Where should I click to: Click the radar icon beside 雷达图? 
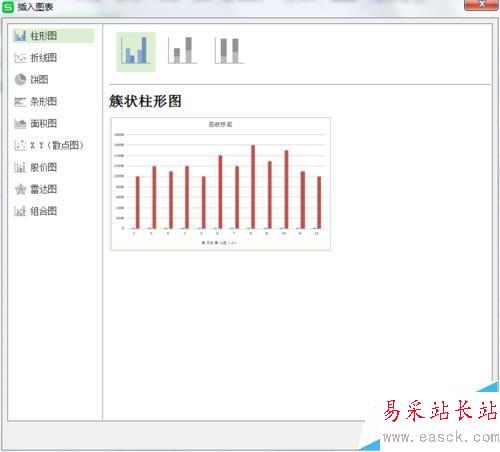pyautogui.click(x=20, y=189)
